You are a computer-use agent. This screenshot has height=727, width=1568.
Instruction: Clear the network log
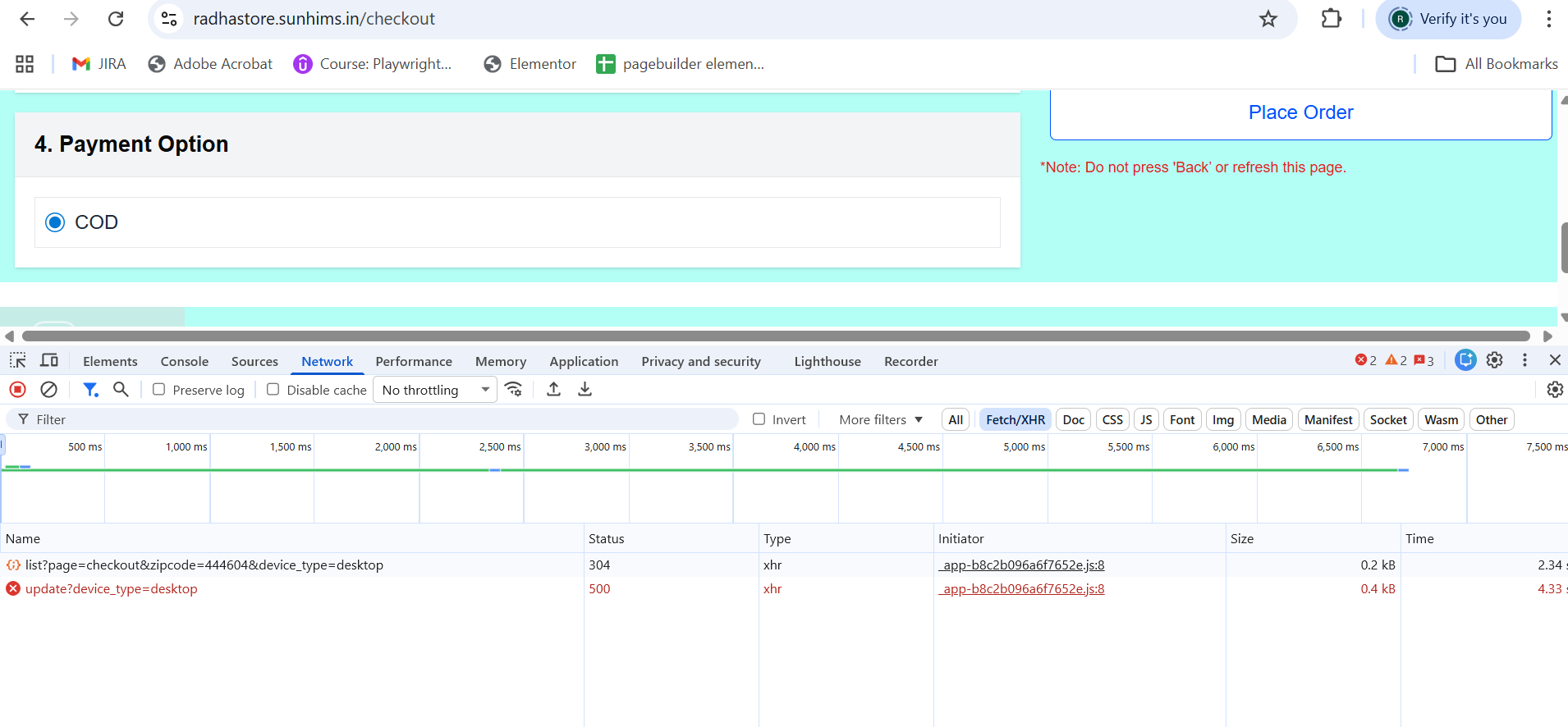49,390
